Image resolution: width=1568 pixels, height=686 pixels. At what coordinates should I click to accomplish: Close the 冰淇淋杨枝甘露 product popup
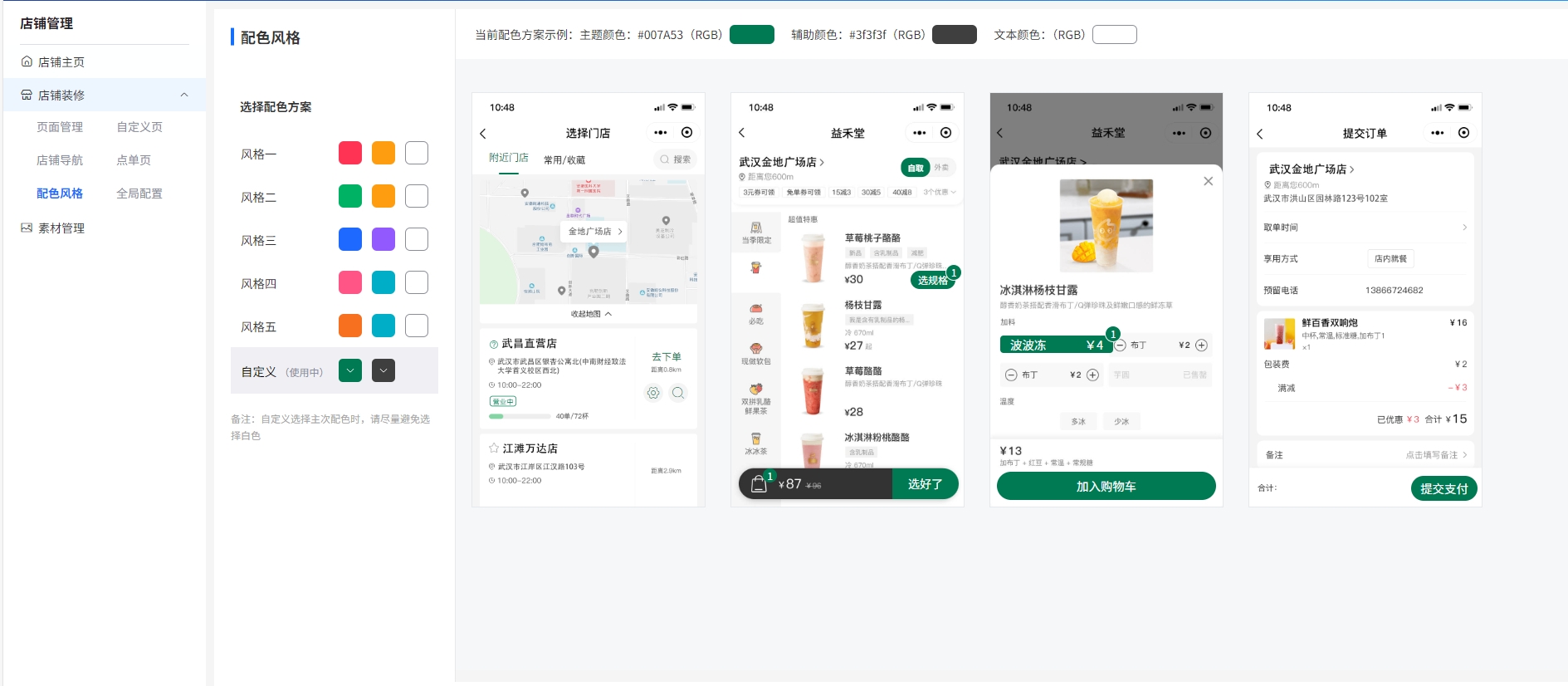tap(1208, 181)
